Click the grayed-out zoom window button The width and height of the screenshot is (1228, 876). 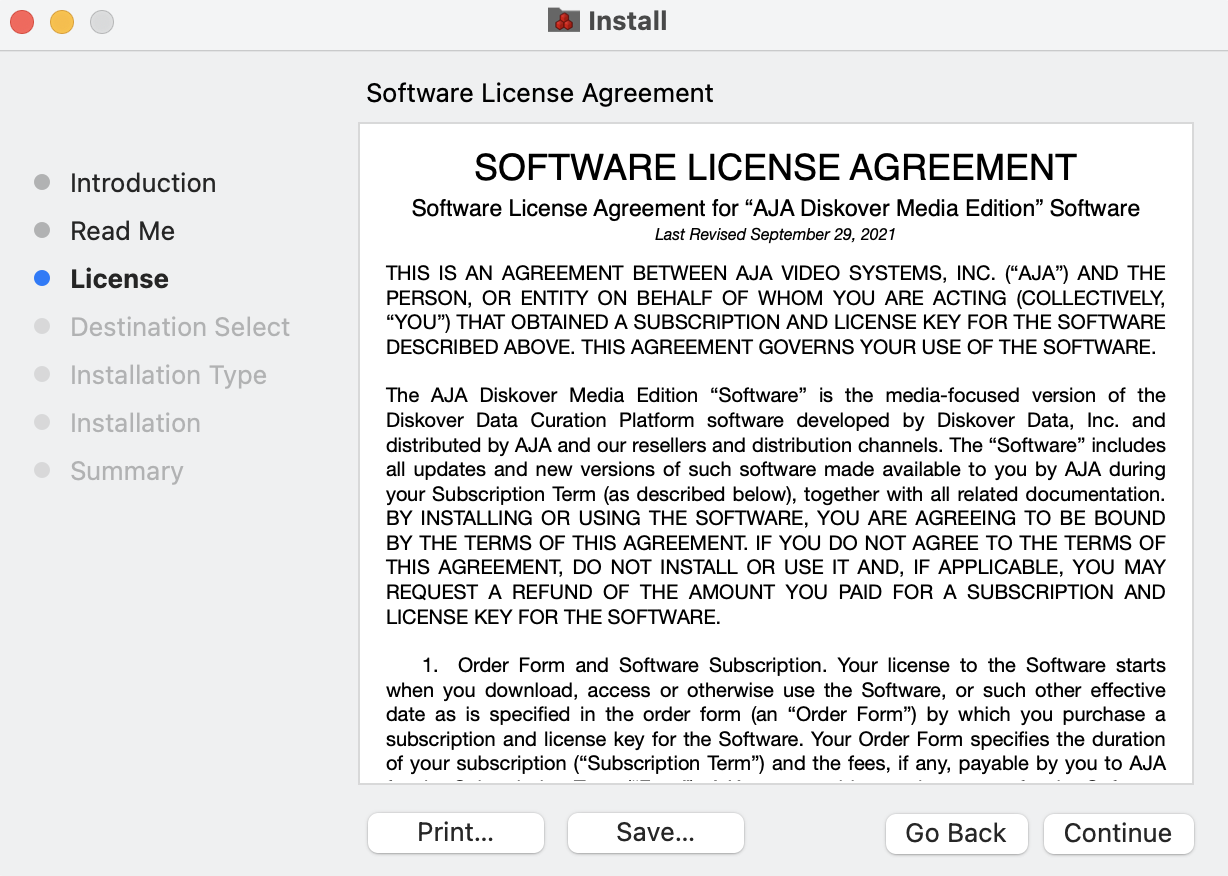(102, 21)
